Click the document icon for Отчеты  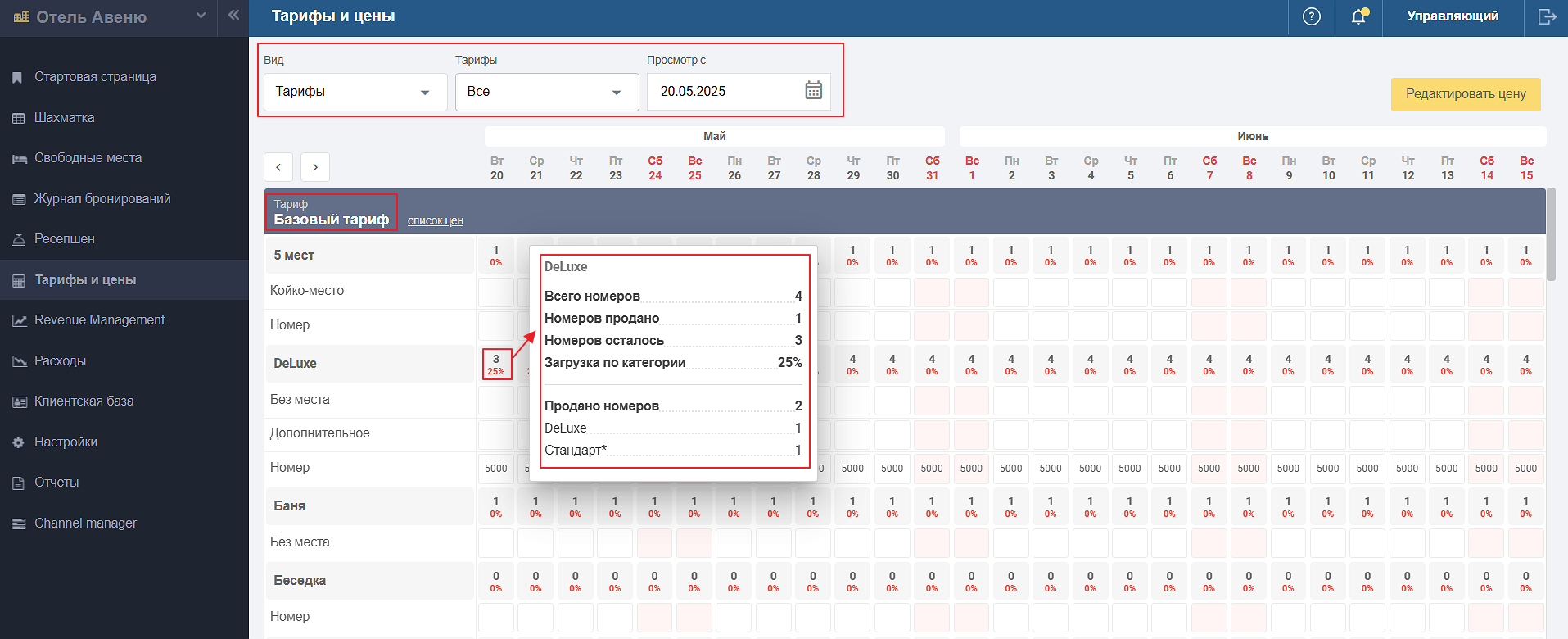coord(18,483)
